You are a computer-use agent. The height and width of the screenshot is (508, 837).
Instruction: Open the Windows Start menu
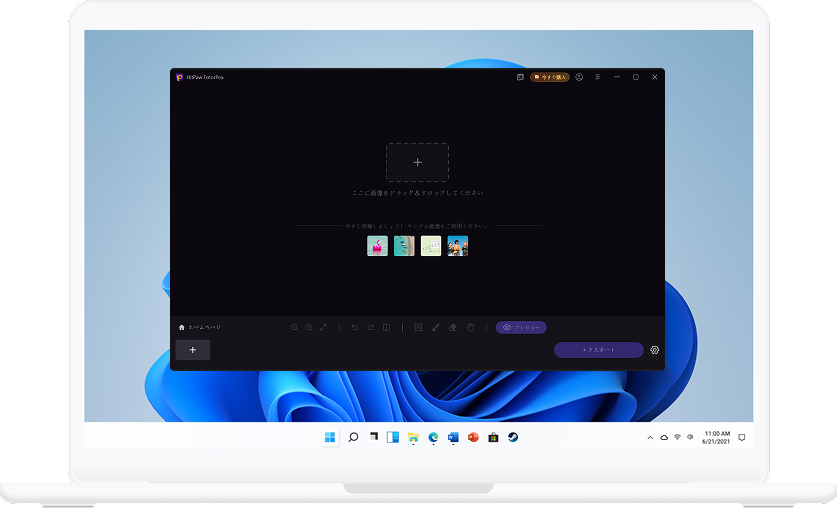point(330,438)
